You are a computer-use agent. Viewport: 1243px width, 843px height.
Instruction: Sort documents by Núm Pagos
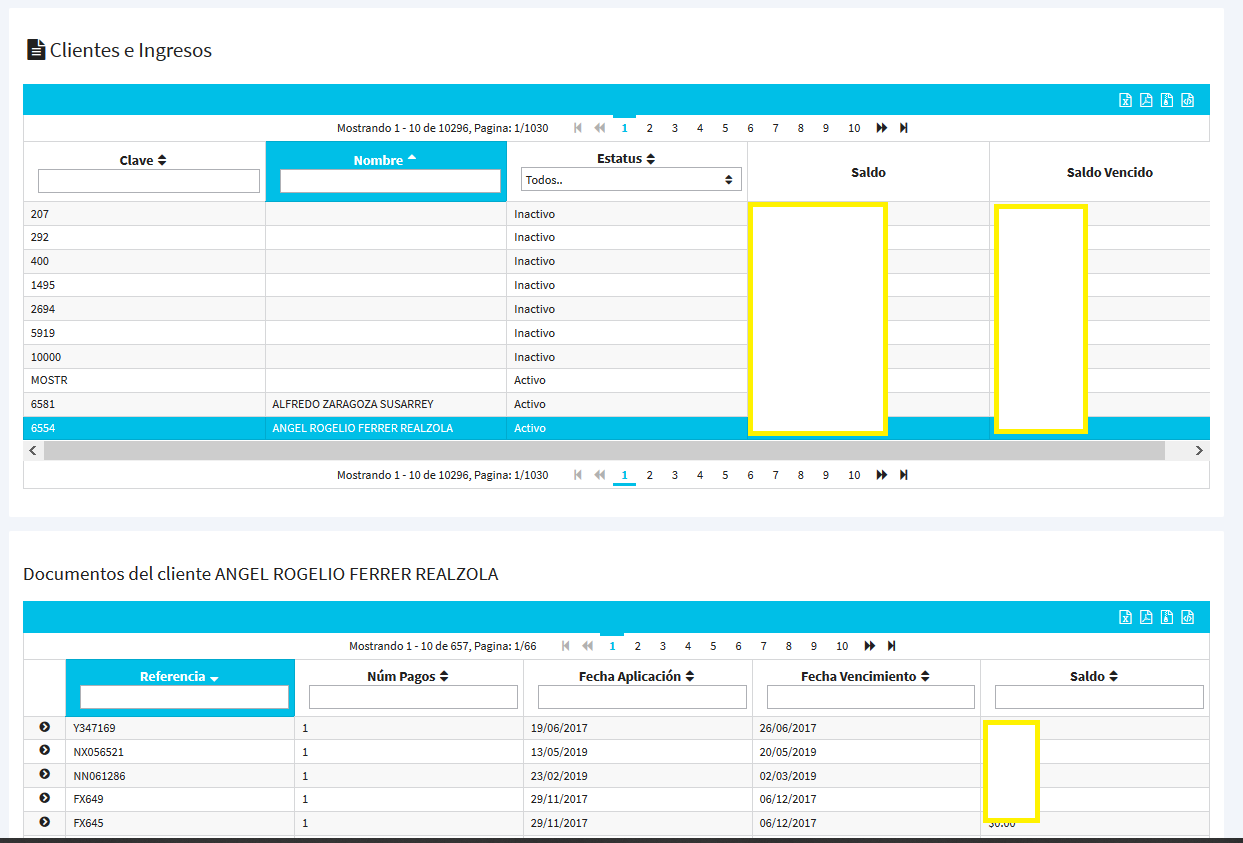[408, 677]
